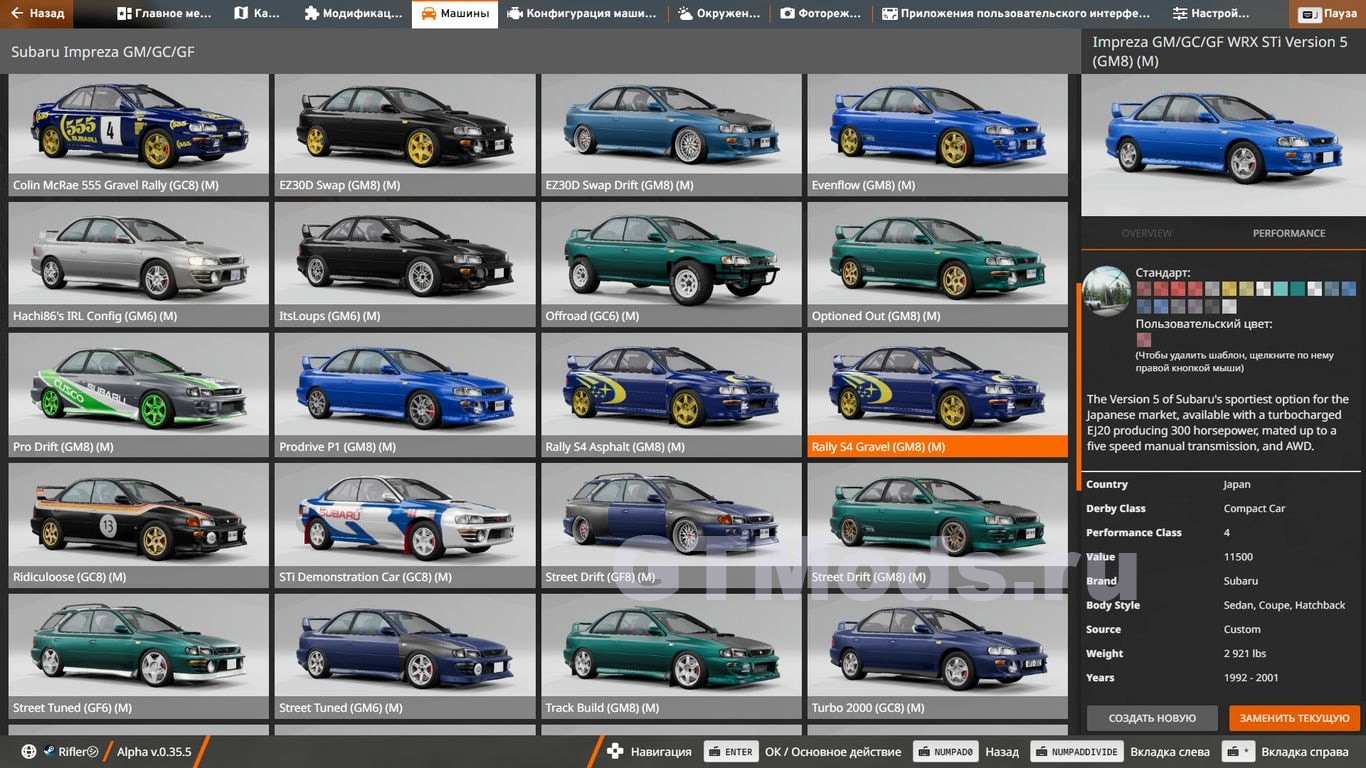The height and width of the screenshot is (768, 1366).
Task: Open the map tab with map icon
Action: pyautogui.click(x=258, y=14)
